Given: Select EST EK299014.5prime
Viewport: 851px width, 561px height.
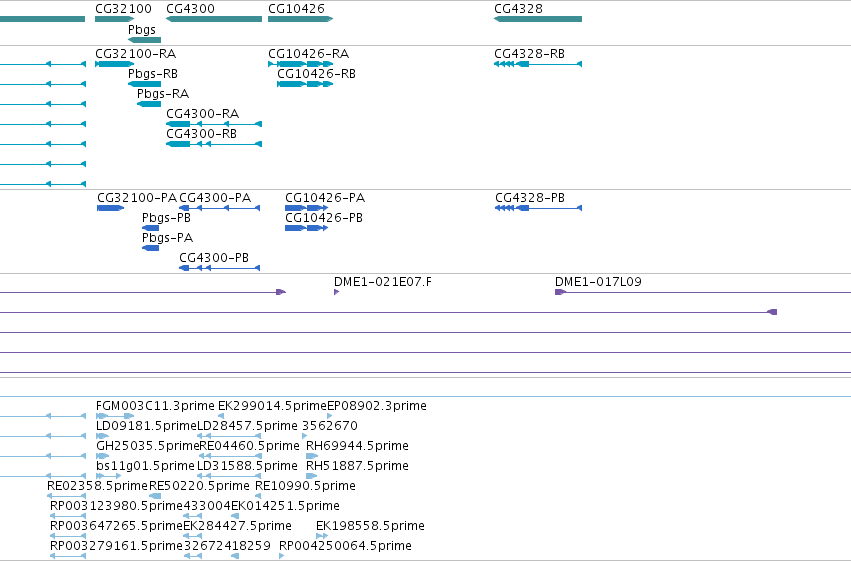Looking at the screenshot, I should 221,416.
